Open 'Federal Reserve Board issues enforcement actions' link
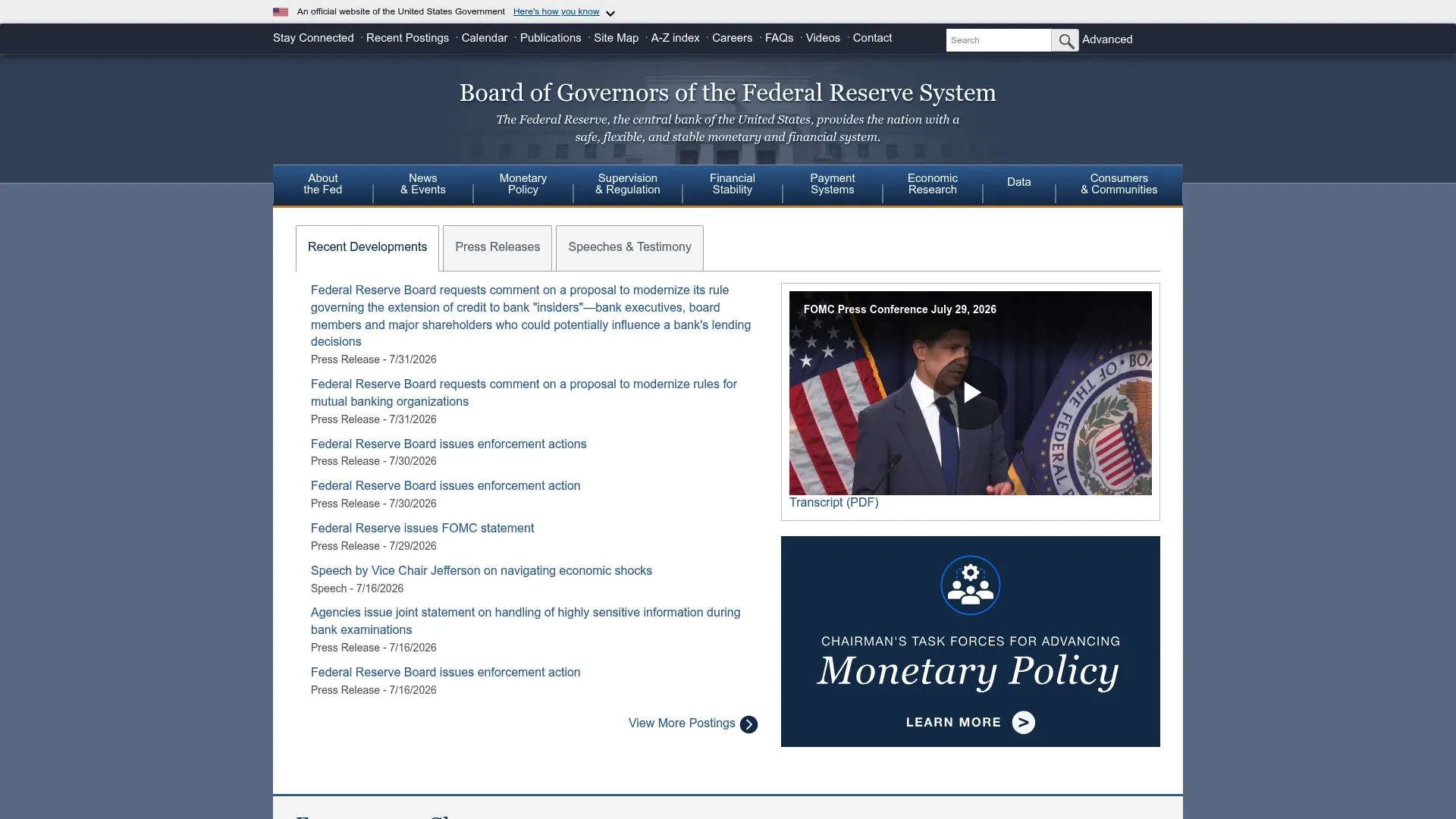Image resolution: width=1456 pixels, height=819 pixels. tap(448, 444)
